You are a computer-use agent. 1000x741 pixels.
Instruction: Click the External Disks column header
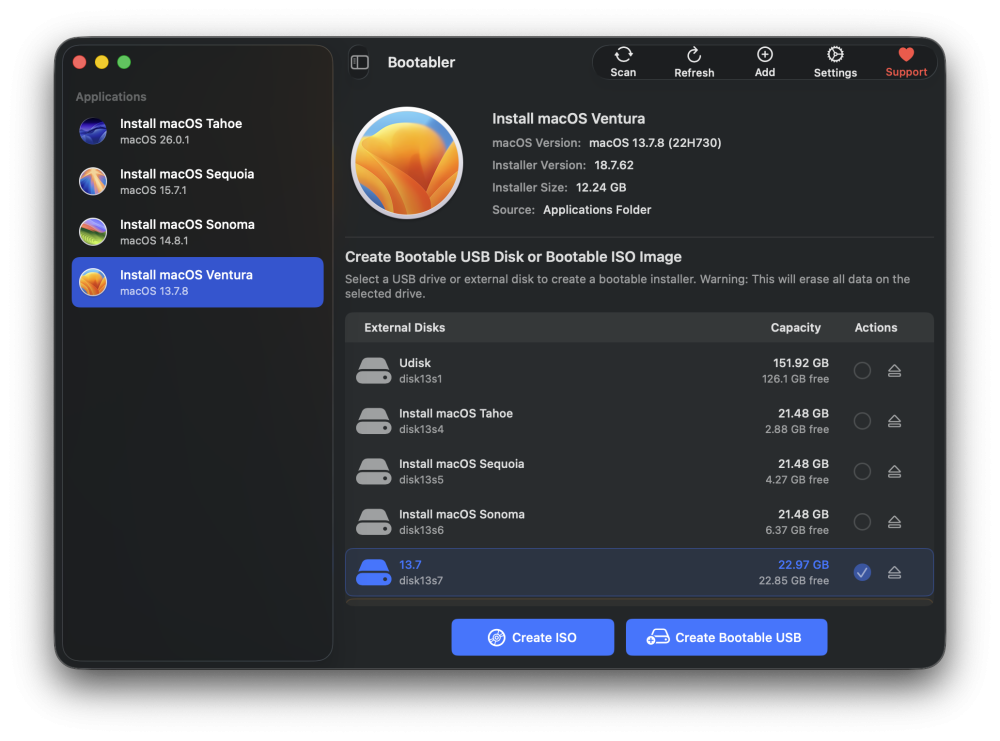tap(404, 327)
